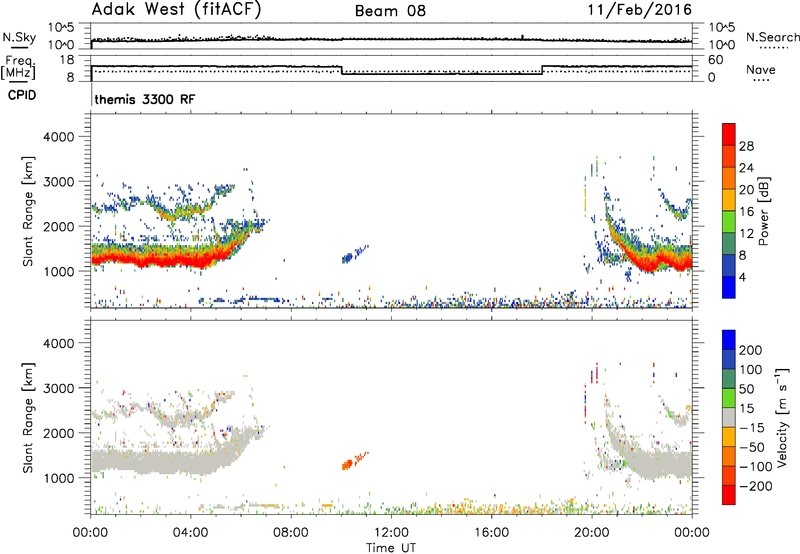The width and height of the screenshot is (800, 554).
Task: Click the "Slant Range [km]" label of velocity panel
Action: pos(28,418)
